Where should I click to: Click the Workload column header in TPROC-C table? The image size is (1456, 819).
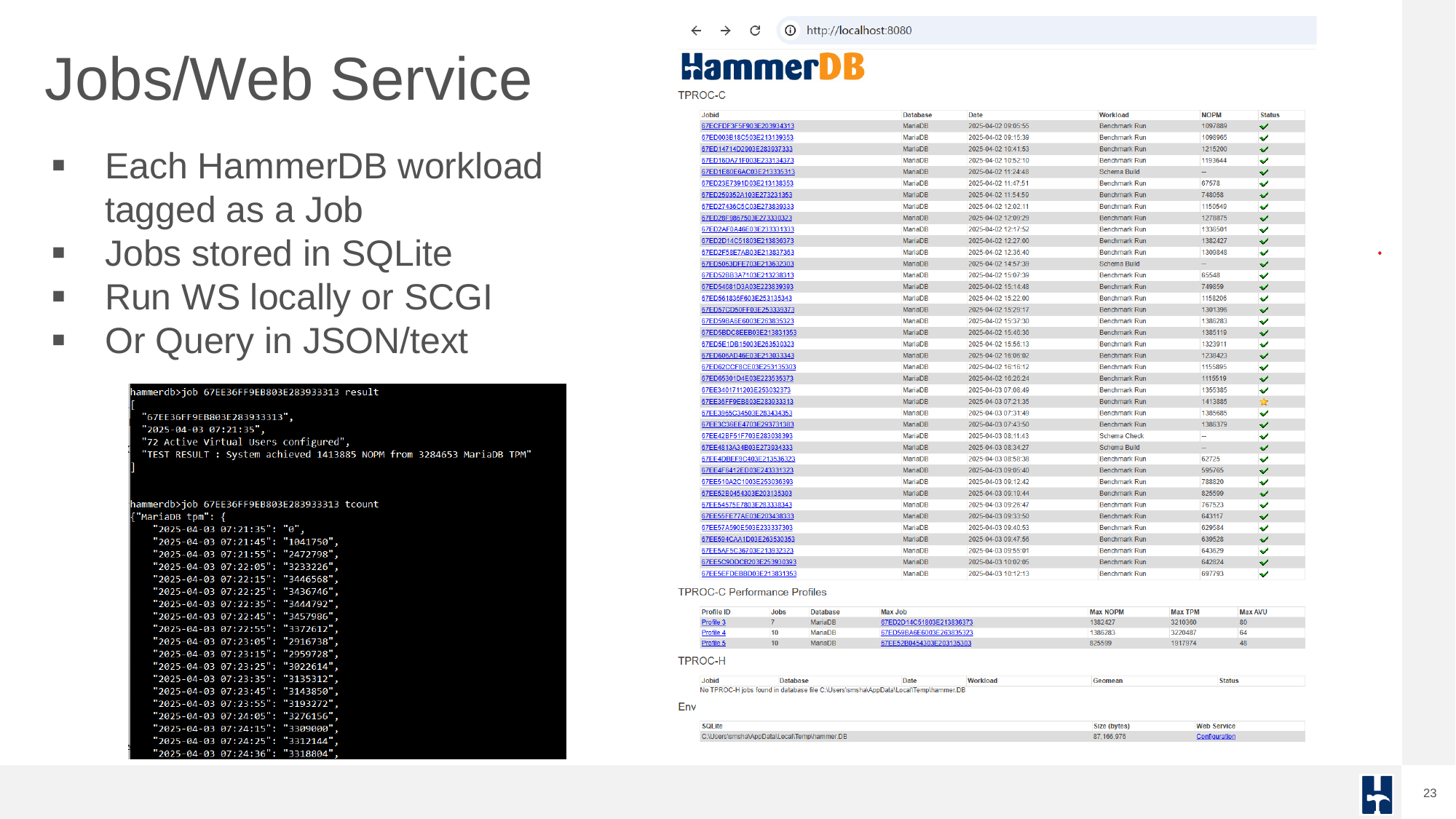pyautogui.click(x=1114, y=115)
